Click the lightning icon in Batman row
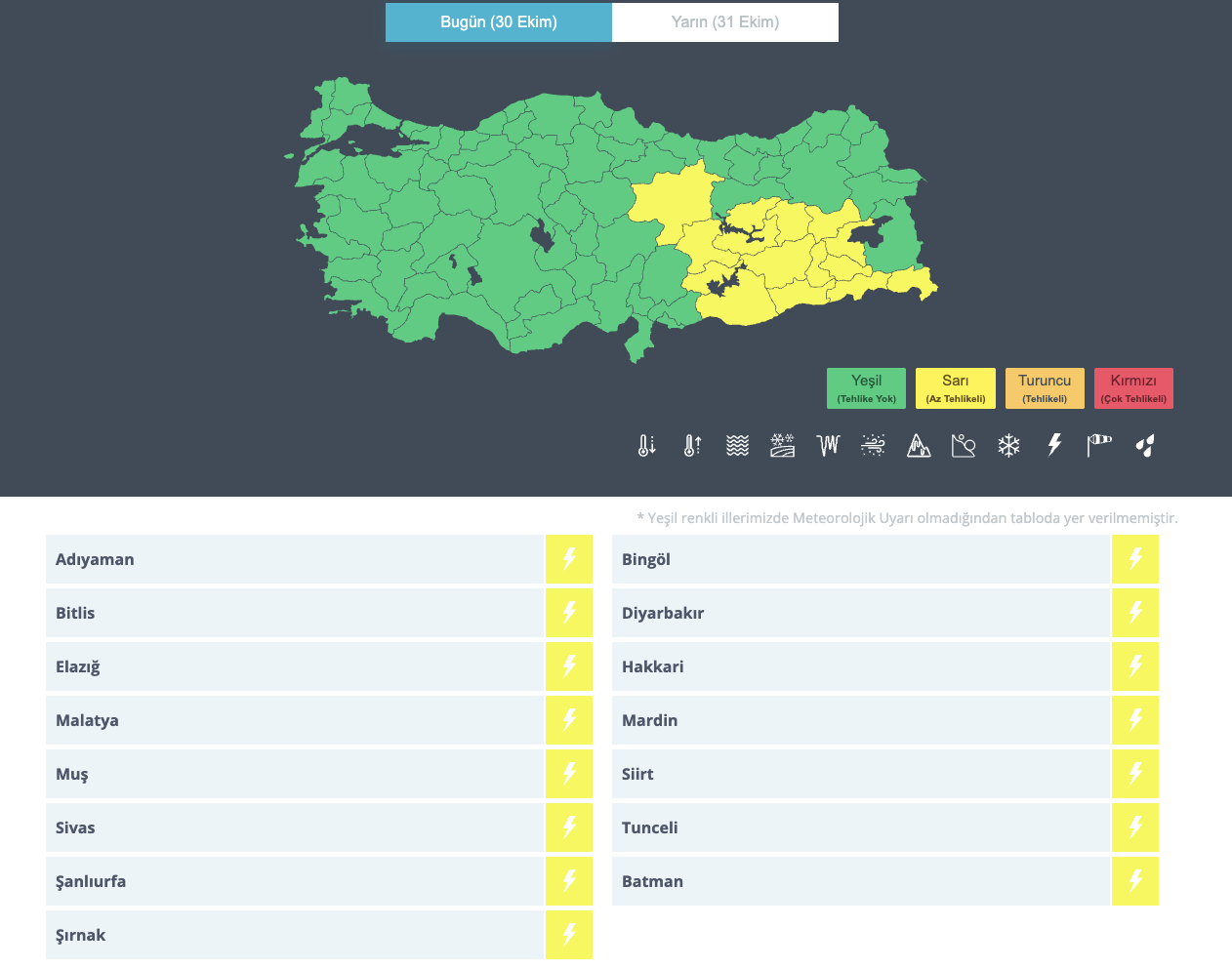1232x968 pixels. tap(1135, 881)
